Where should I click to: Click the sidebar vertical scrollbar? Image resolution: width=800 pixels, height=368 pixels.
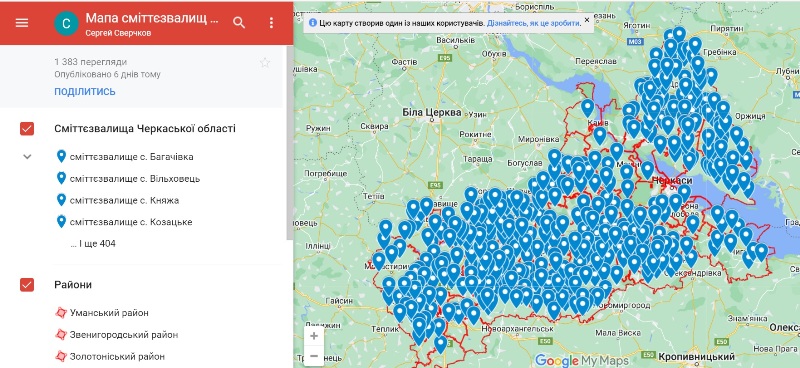tap(290, 143)
